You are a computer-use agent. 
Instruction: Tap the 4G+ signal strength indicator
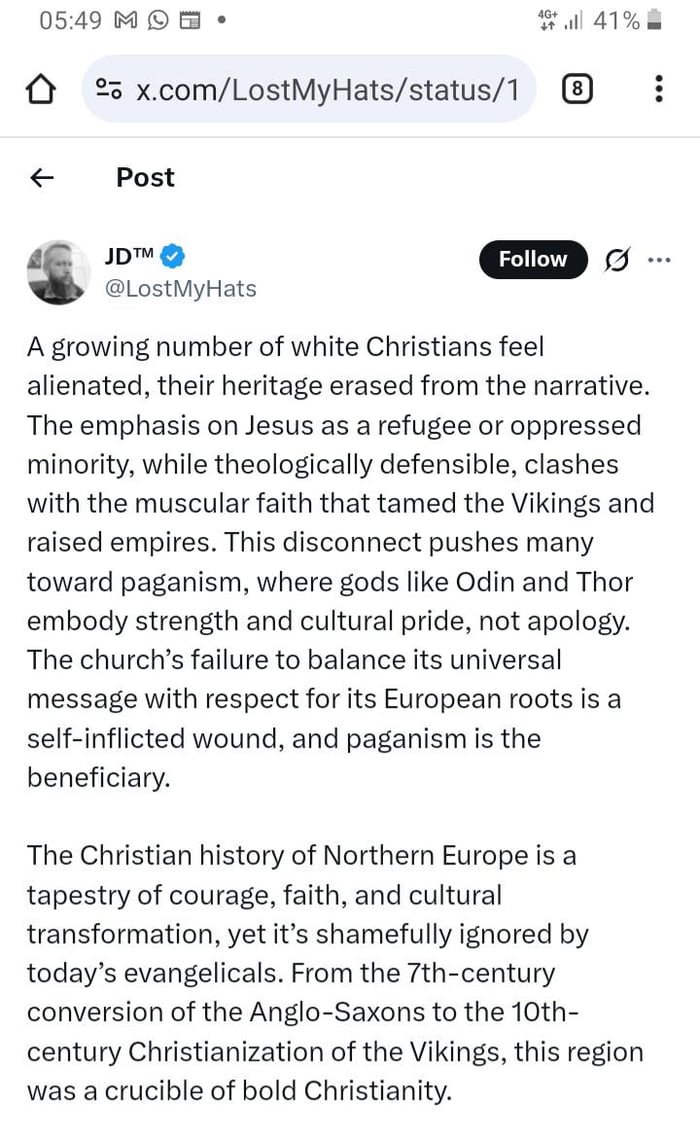coord(562,21)
